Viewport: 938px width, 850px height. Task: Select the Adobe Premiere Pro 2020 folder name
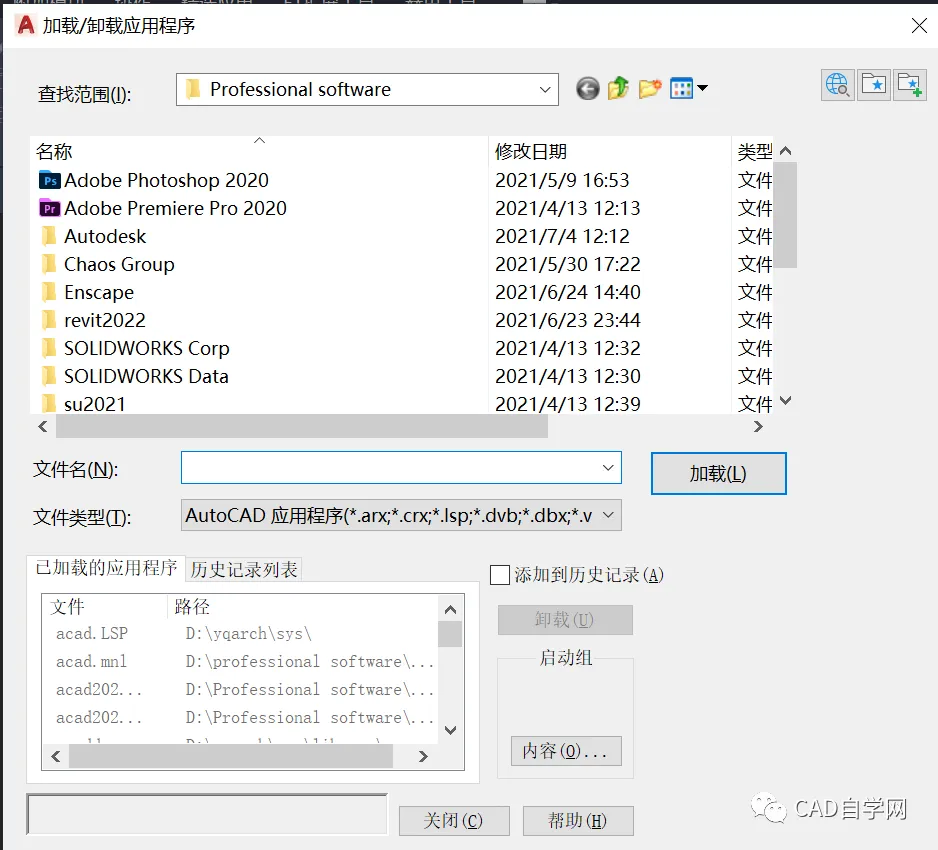tap(175, 208)
